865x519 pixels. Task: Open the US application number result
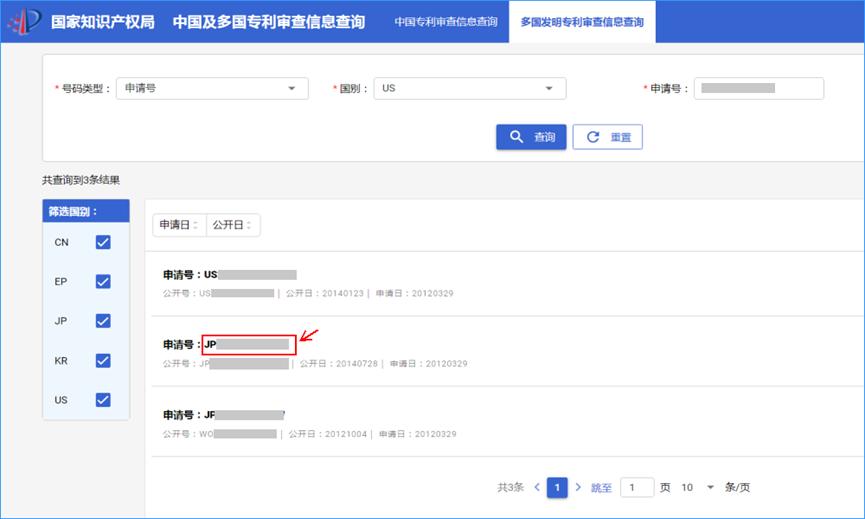pyautogui.click(x=229, y=275)
